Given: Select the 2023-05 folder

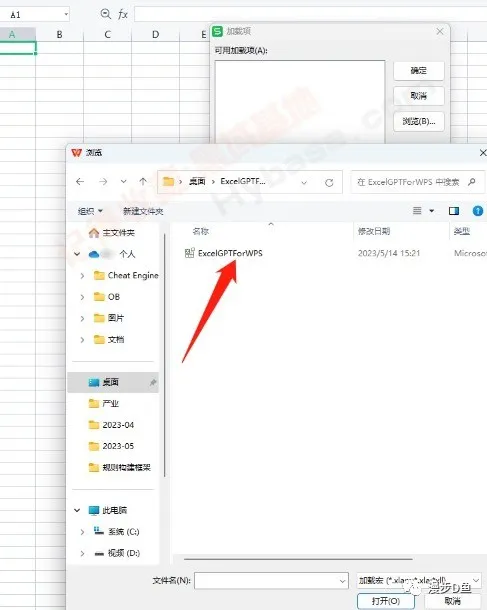Looking at the screenshot, I should click(111, 446).
